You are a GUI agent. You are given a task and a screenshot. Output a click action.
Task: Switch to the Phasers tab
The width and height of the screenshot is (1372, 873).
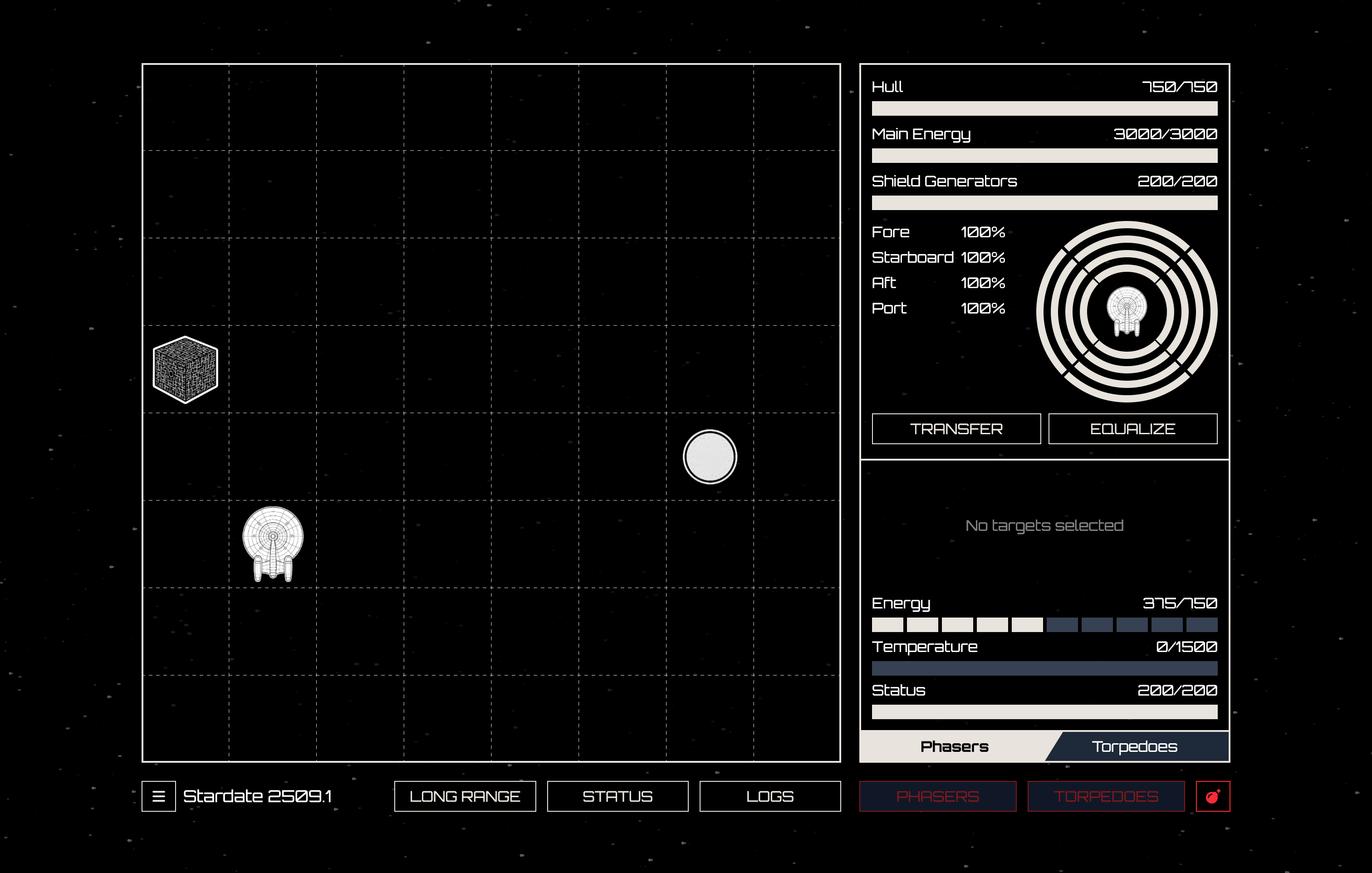(954, 746)
